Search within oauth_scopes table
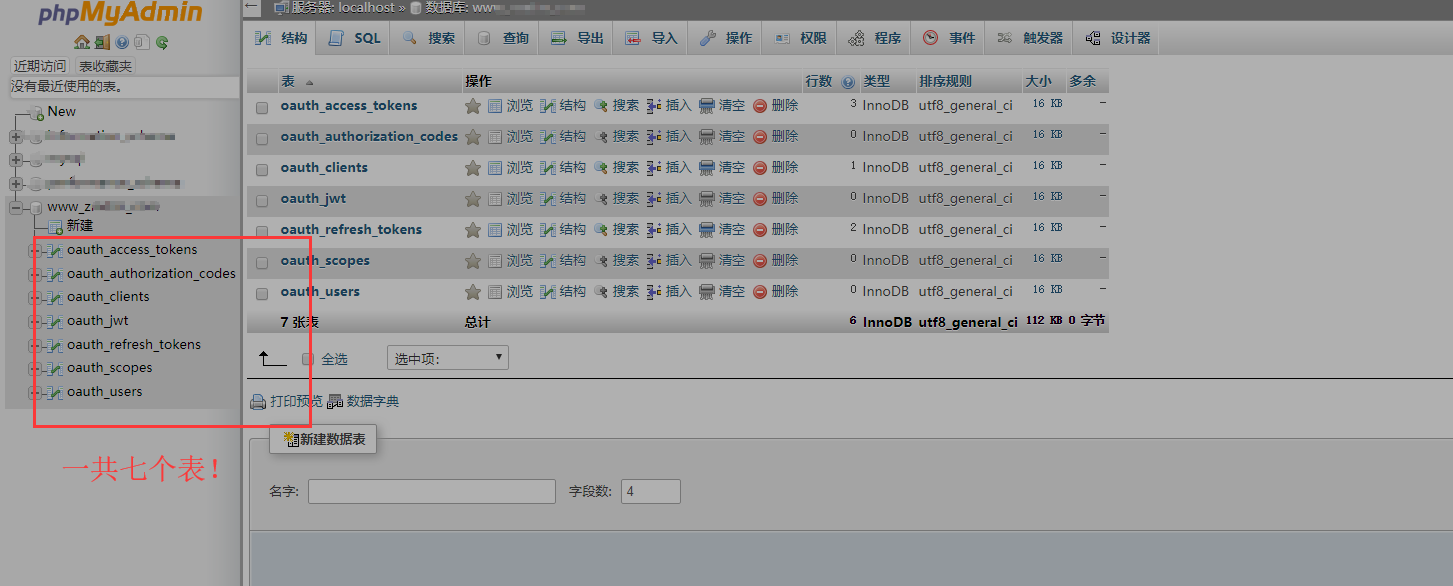The image size is (1453, 586). [x=616, y=261]
